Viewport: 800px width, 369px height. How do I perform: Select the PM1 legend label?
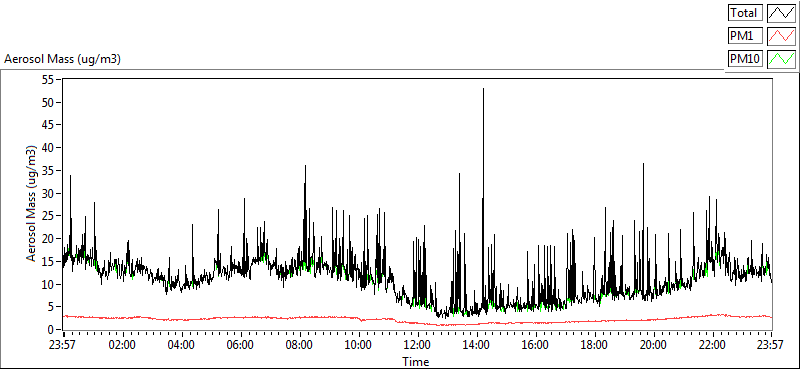(745, 36)
